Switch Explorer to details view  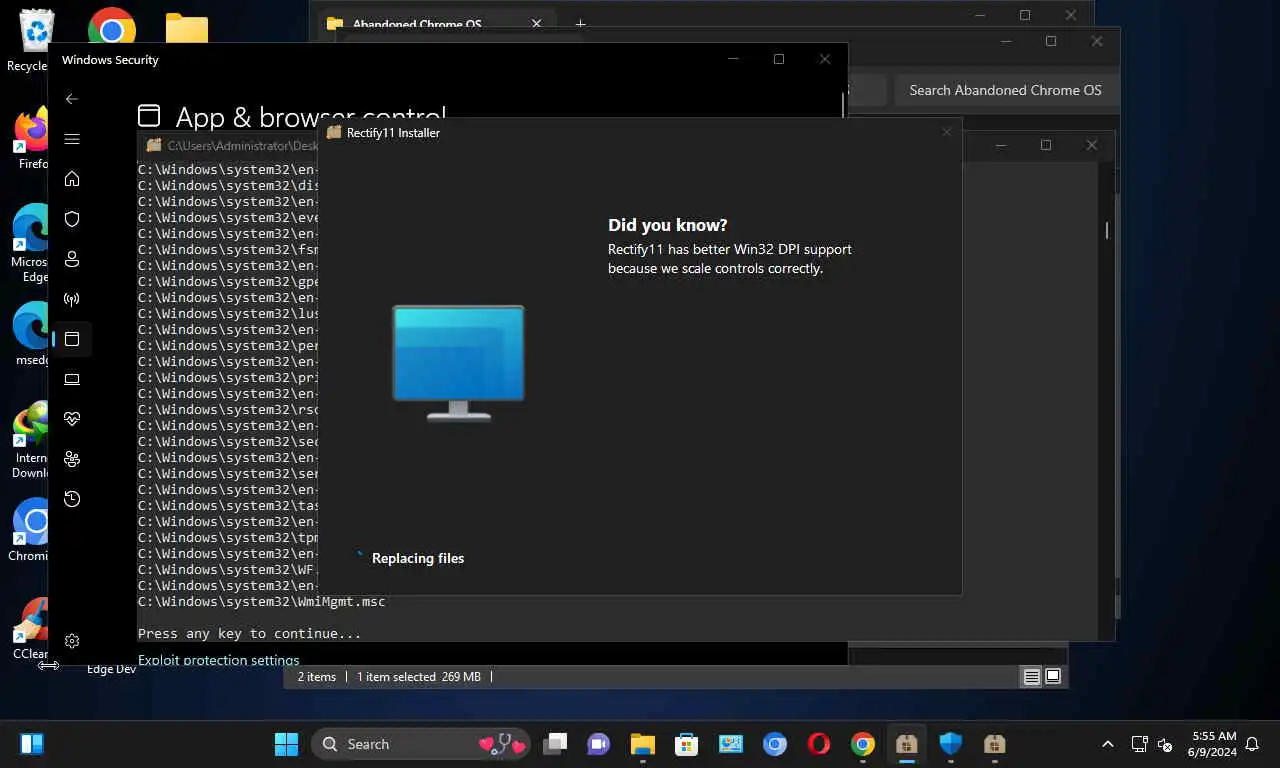pos(1031,677)
